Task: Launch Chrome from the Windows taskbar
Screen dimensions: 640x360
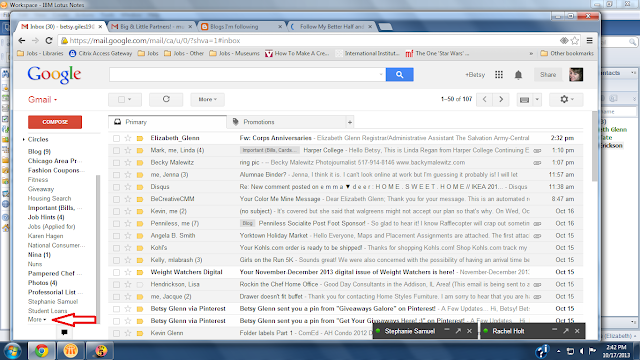Action: point(41,351)
